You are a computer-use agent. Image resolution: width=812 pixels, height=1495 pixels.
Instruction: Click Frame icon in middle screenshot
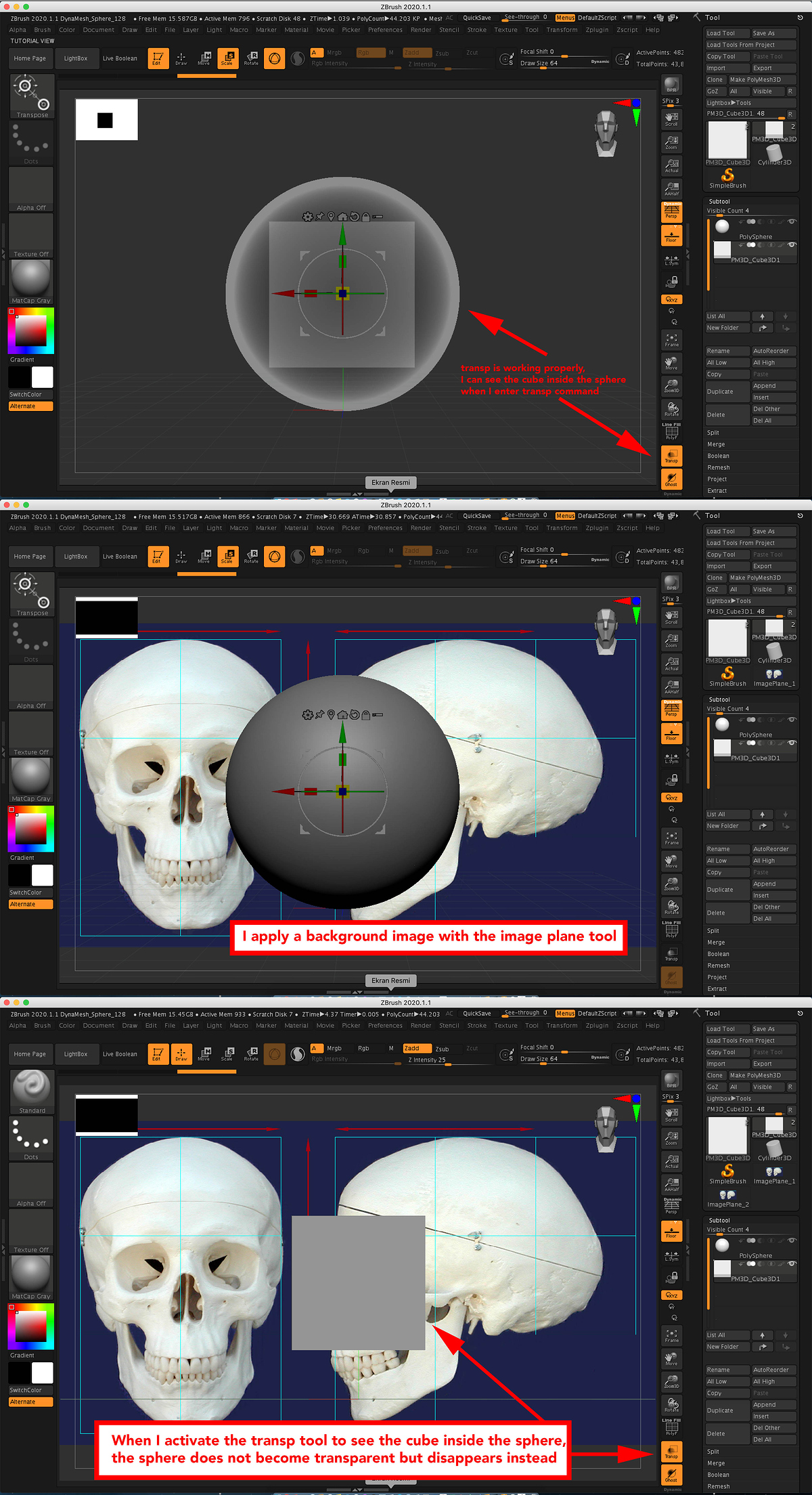click(x=671, y=838)
